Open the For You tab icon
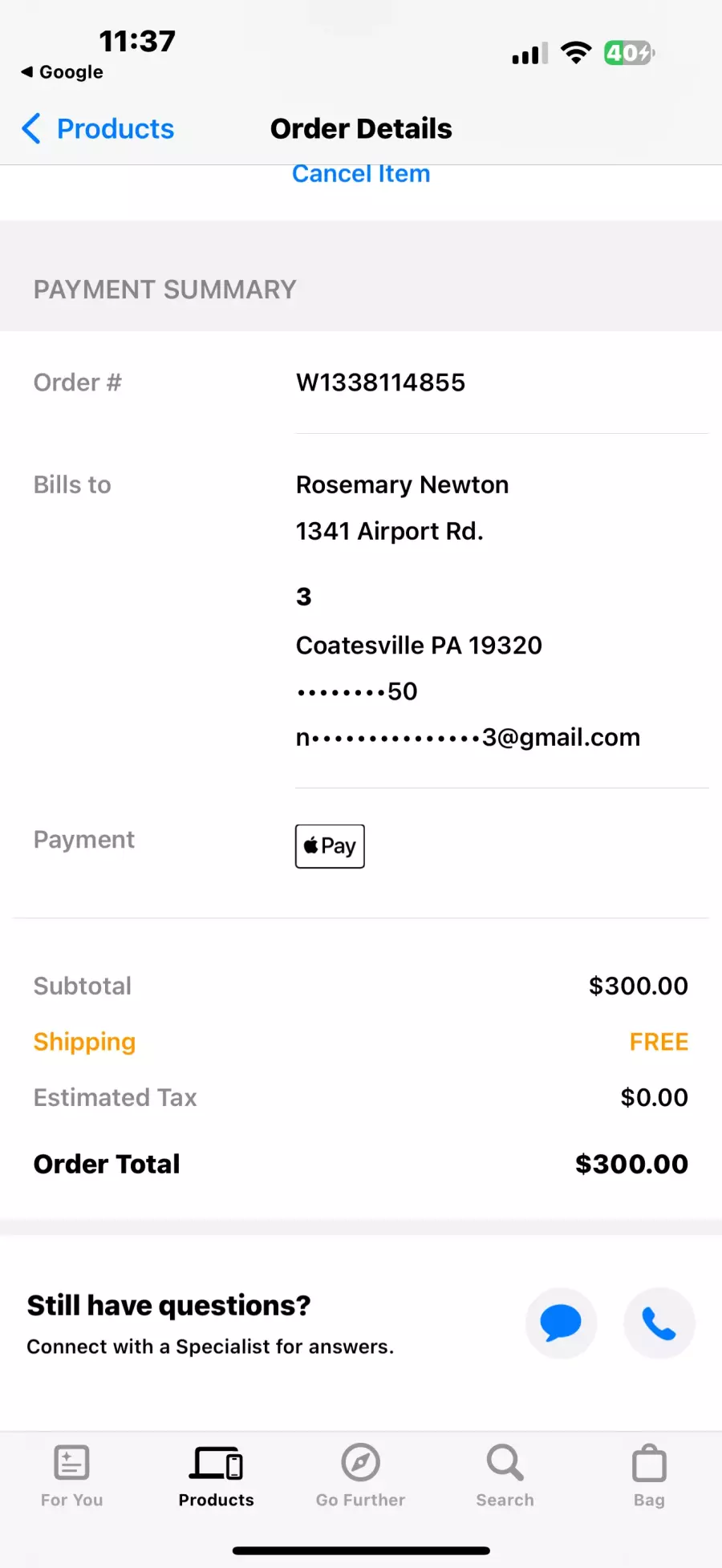 (x=71, y=1463)
